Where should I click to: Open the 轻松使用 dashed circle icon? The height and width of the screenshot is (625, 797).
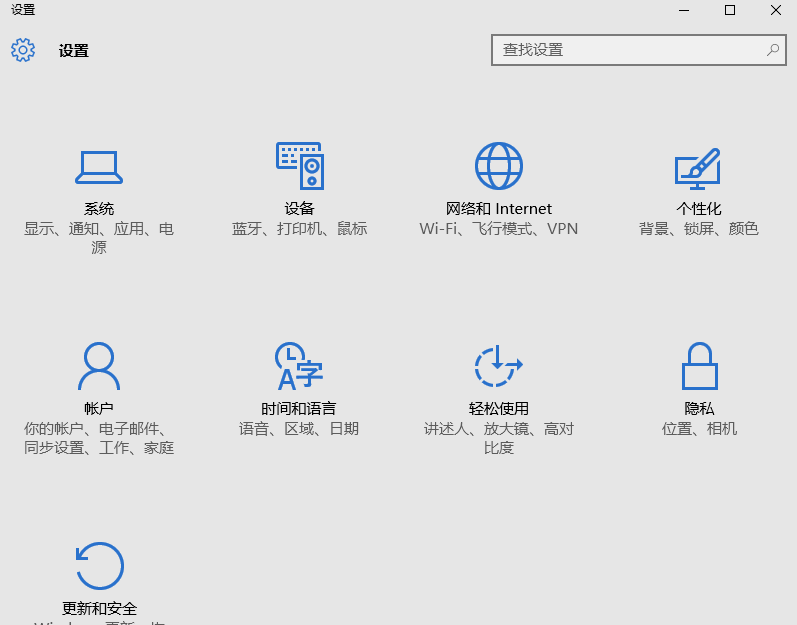[x=499, y=366]
